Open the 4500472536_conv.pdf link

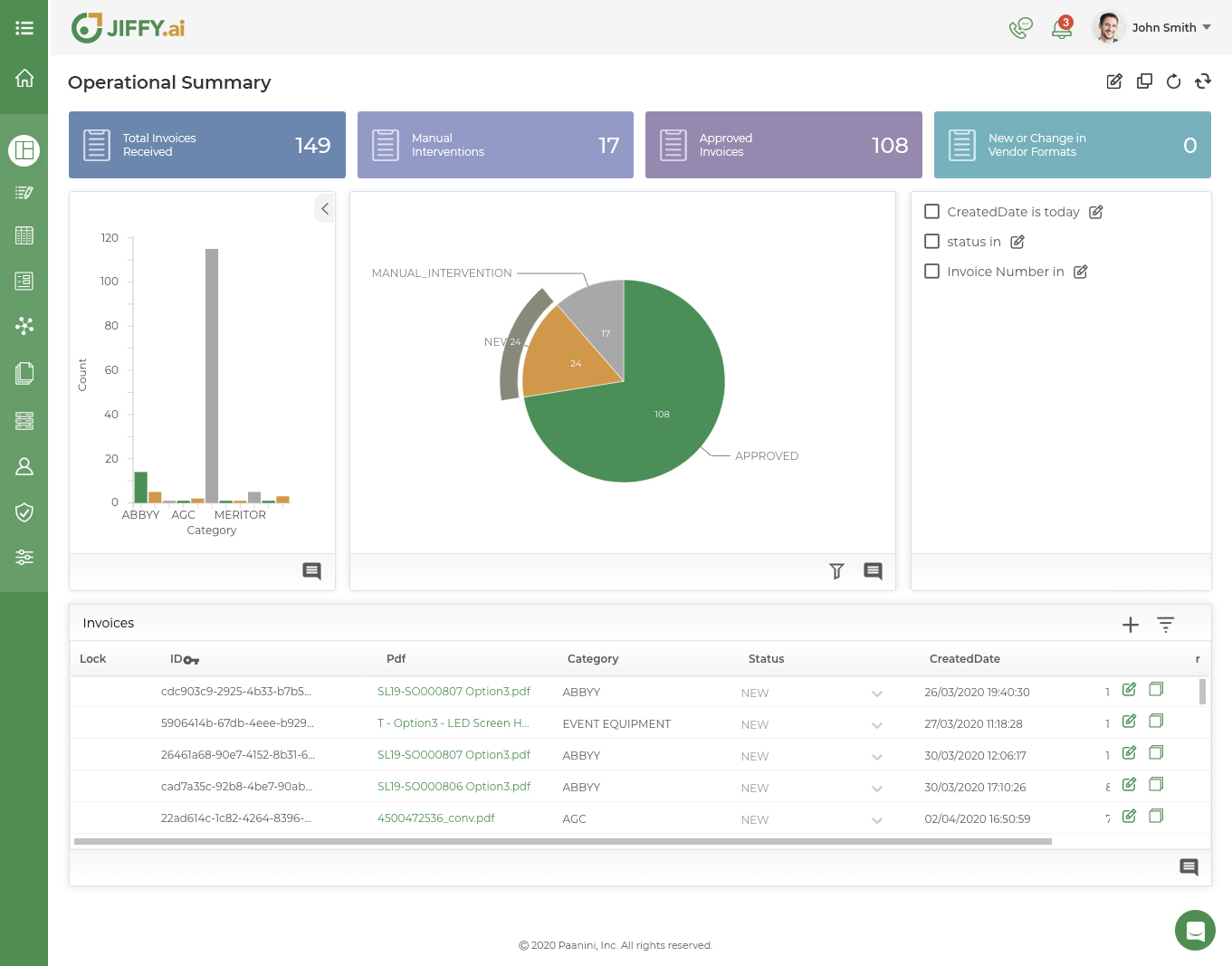[x=435, y=818]
